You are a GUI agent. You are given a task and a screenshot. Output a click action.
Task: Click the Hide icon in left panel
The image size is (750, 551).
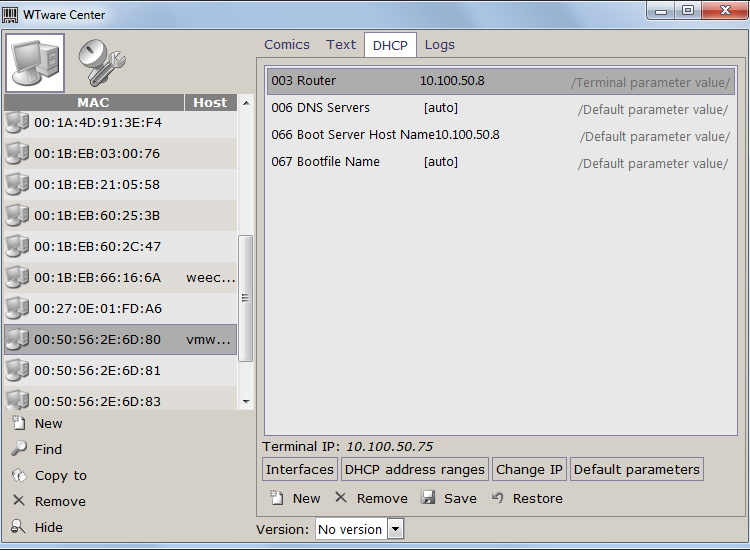click(x=18, y=527)
